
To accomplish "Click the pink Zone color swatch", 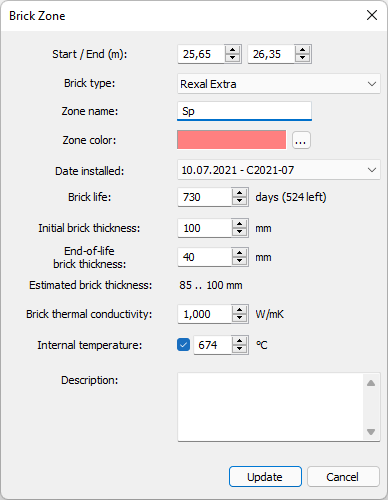I will (x=232, y=140).
